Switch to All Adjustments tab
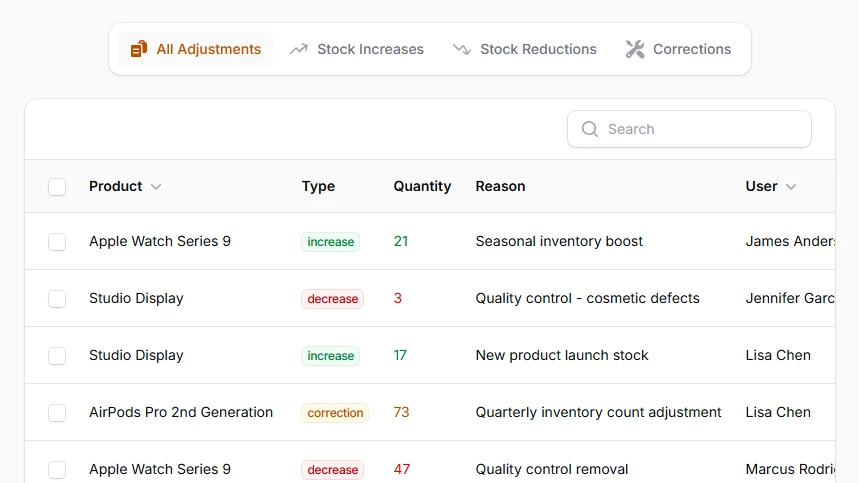 [196, 49]
